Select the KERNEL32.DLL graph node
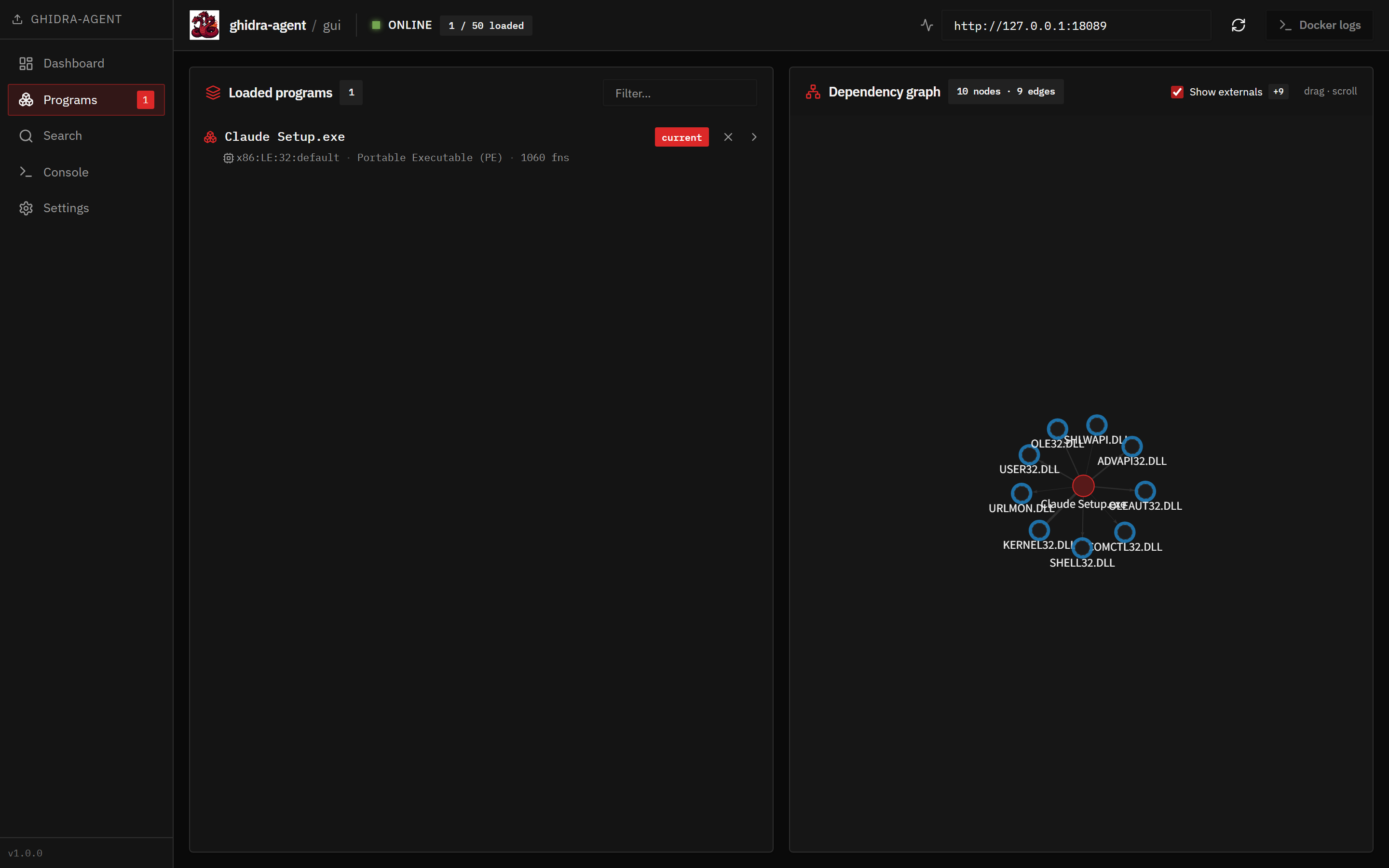Image resolution: width=1389 pixels, height=868 pixels. pyautogui.click(x=1039, y=530)
